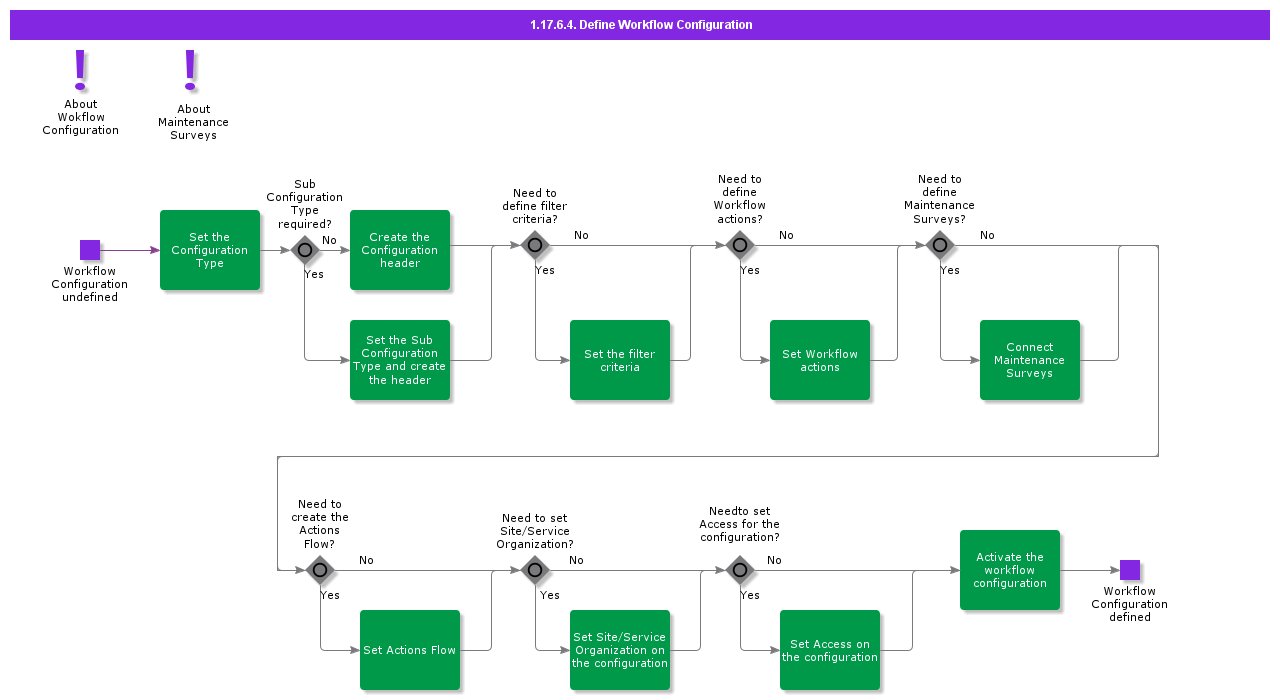The image size is (1280, 700).
Task: Select the Need to set Site/Service Organization diamond
Action: (x=535, y=570)
